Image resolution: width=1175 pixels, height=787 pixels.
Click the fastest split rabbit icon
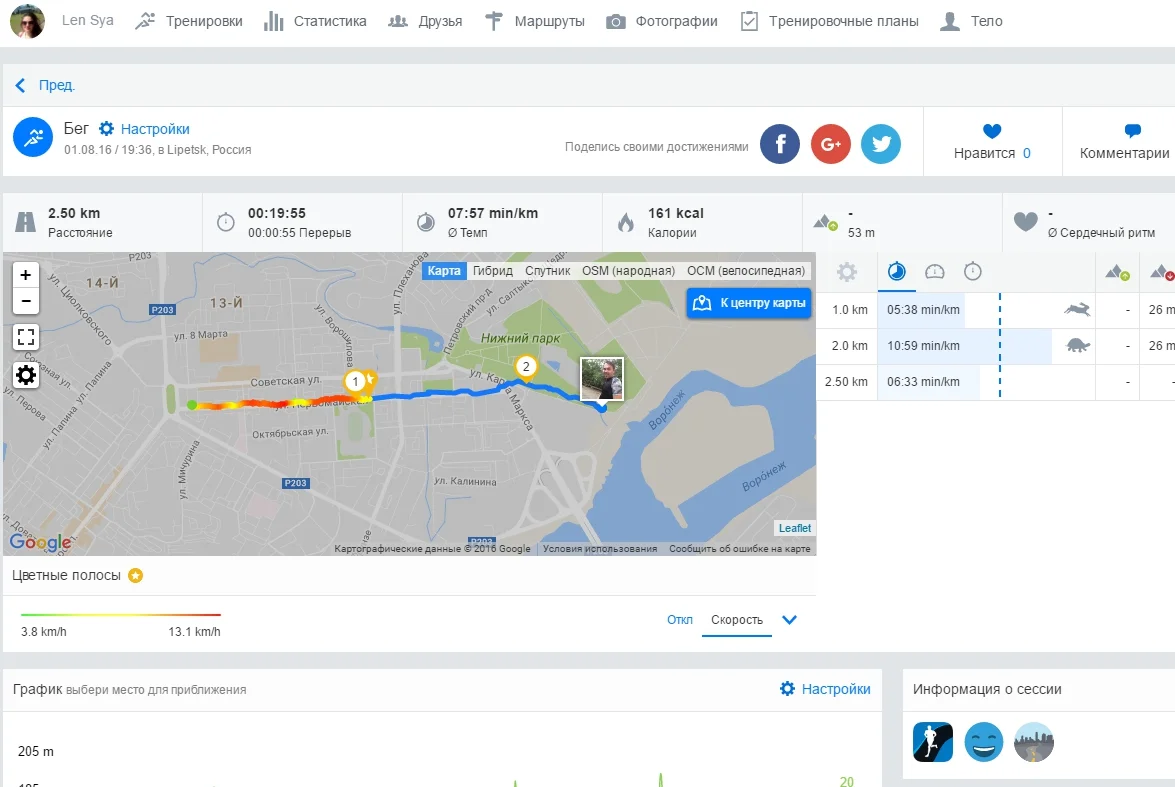1077,310
